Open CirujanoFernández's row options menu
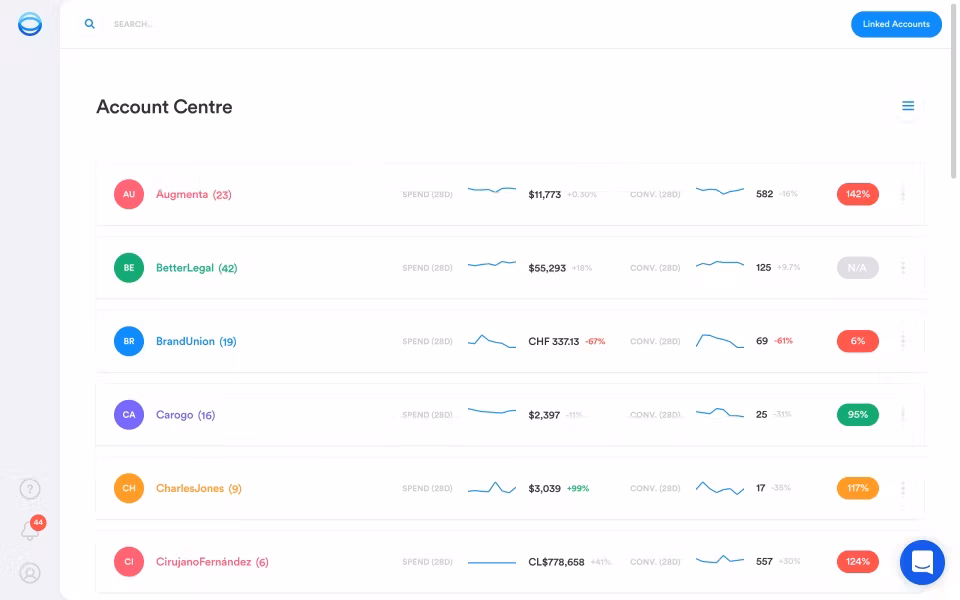The width and height of the screenshot is (960, 600). coord(903,561)
